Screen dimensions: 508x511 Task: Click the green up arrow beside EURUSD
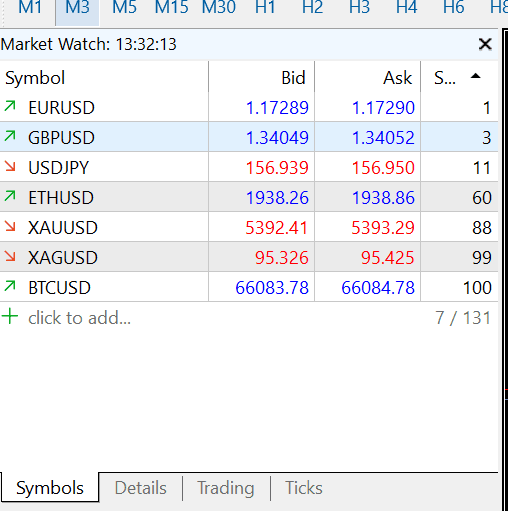tap(10, 106)
